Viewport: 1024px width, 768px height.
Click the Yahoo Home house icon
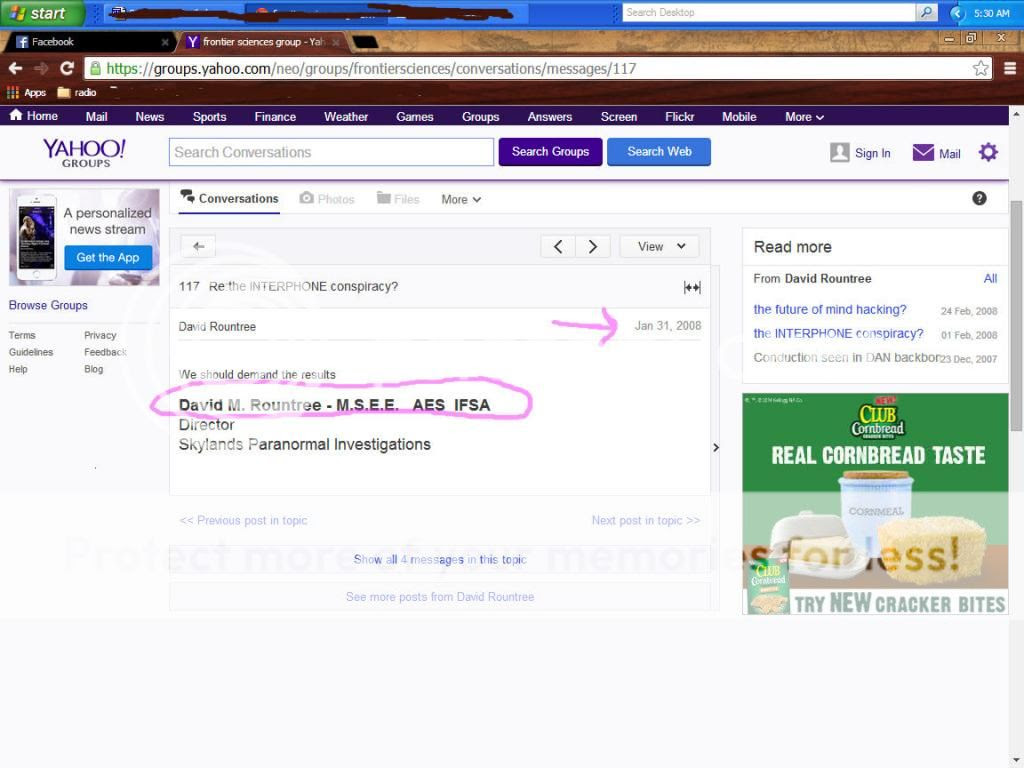16,116
